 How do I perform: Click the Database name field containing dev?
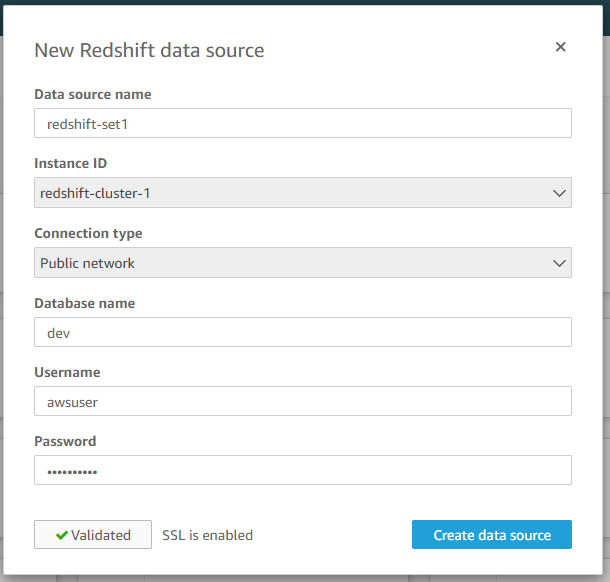pyautogui.click(x=303, y=332)
